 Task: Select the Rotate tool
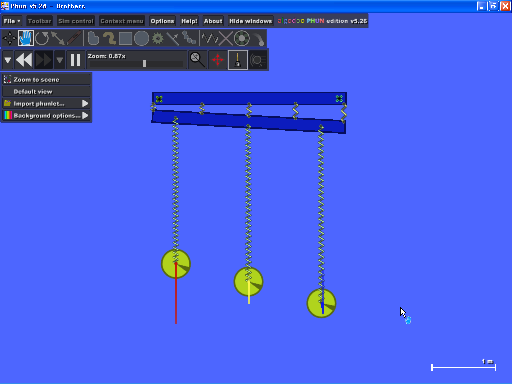[x=42, y=39]
